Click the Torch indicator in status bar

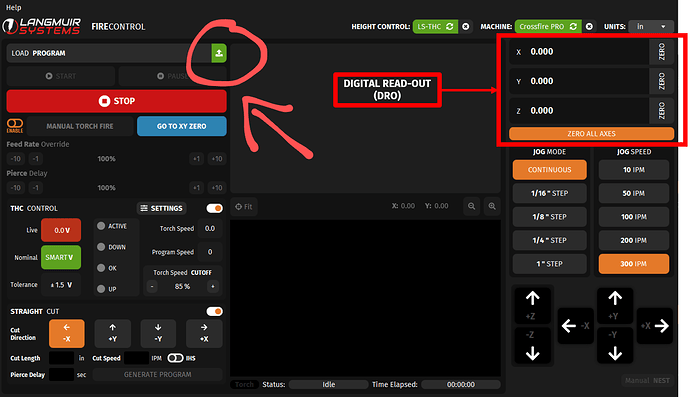pos(244,385)
